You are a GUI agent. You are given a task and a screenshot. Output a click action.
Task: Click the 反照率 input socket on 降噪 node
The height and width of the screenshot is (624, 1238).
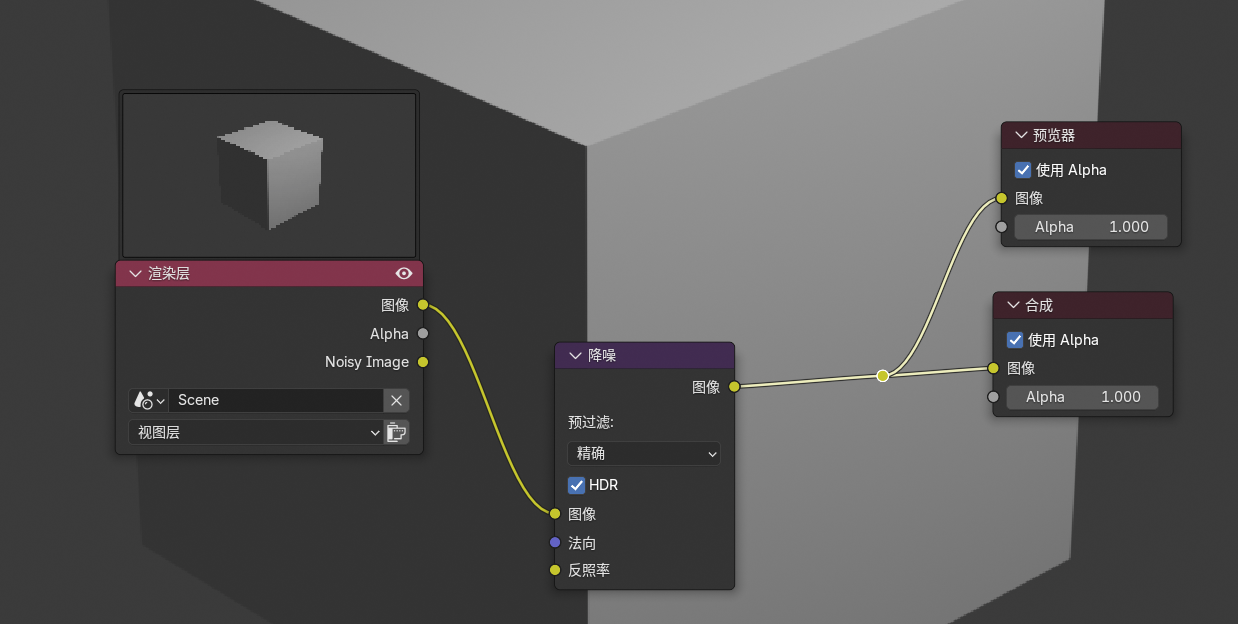tap(555, 570)
